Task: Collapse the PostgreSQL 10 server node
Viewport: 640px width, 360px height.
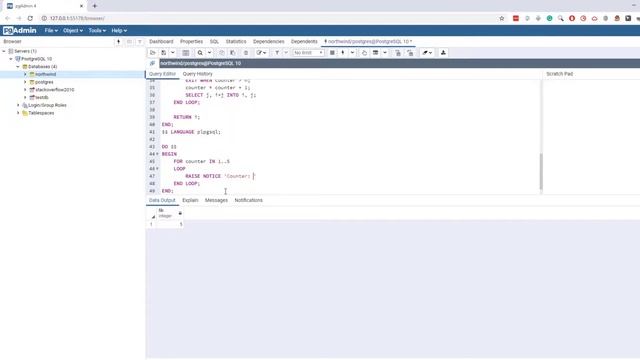Action: pos(11,59)
